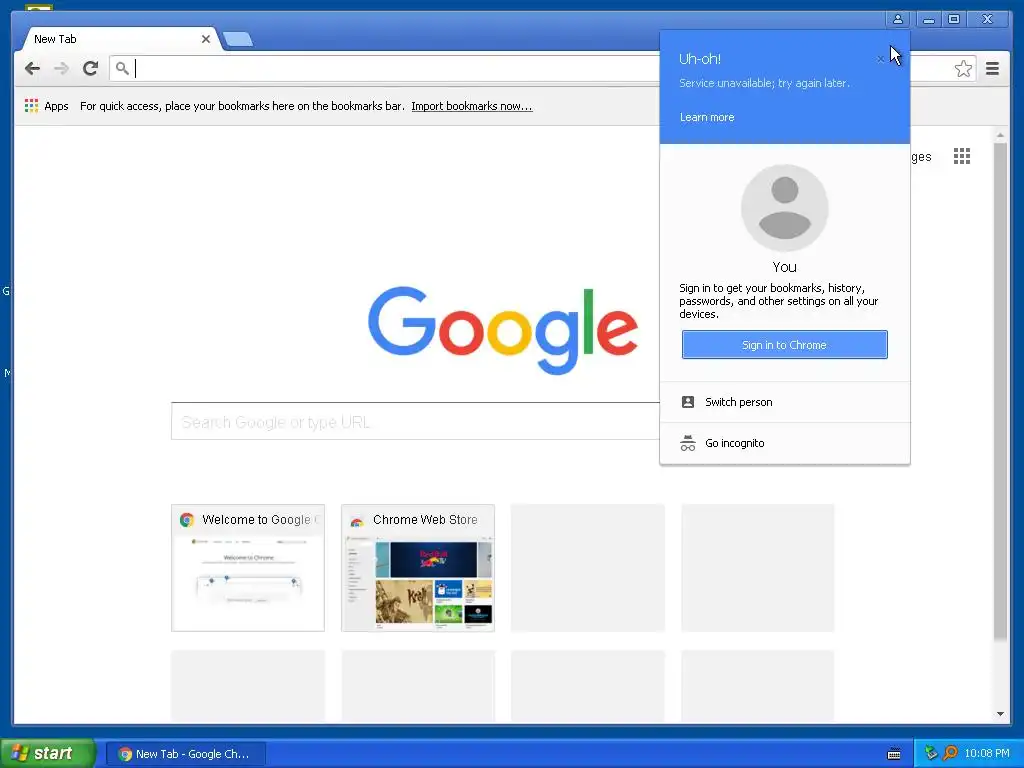
Task: Open the Apps shortcut in bookmarks bar
Action: coord(46,106)
